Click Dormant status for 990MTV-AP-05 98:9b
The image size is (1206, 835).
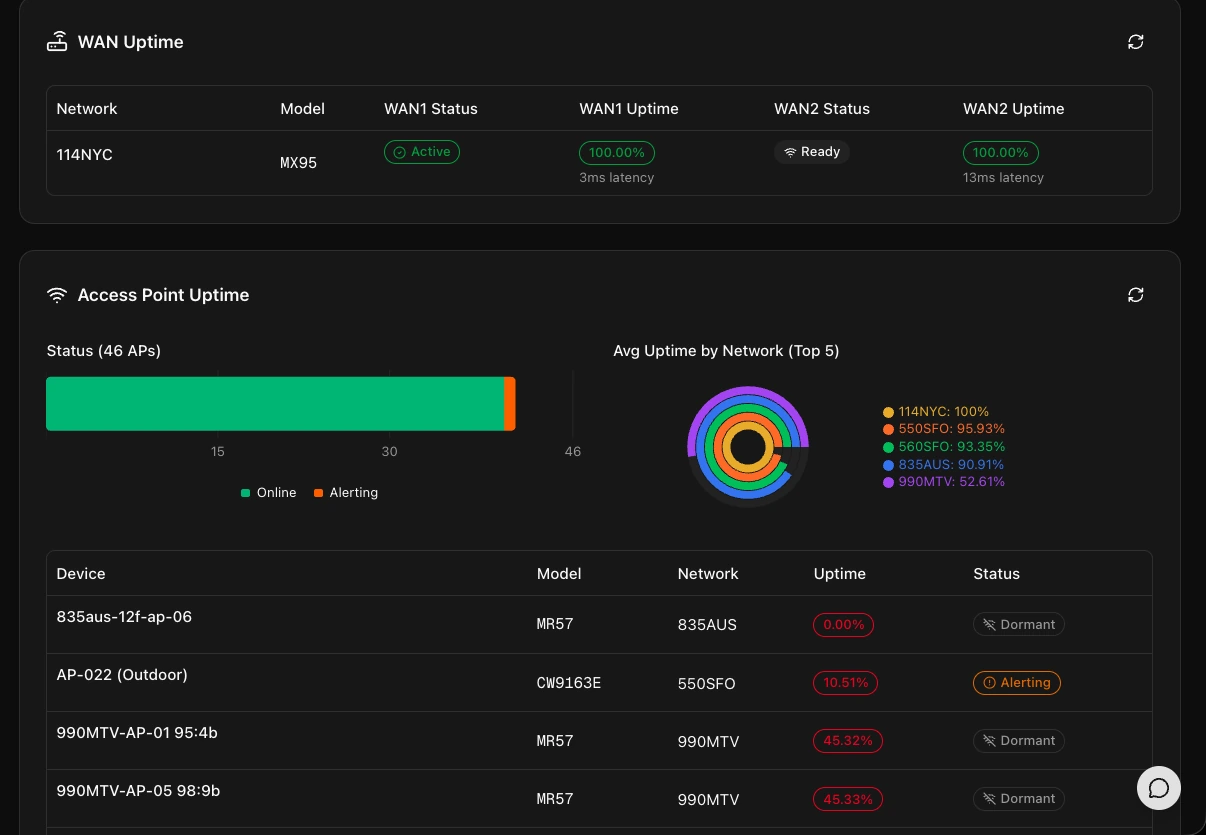(1019, 799)
